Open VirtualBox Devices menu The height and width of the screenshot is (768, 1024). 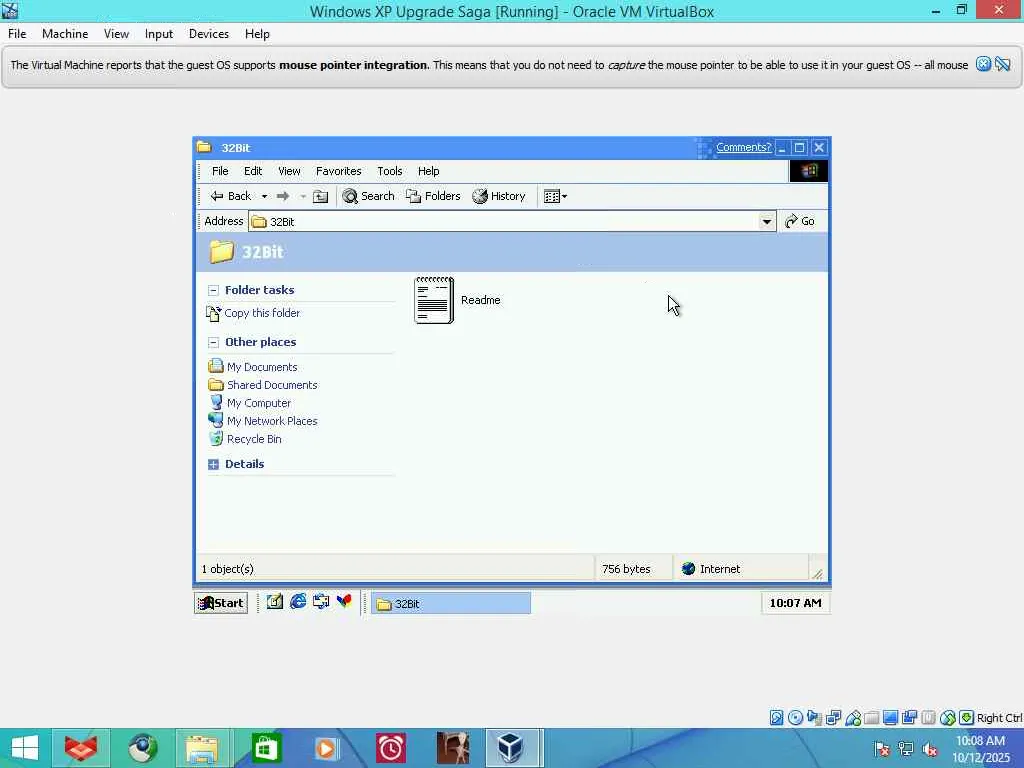point(208,34)
